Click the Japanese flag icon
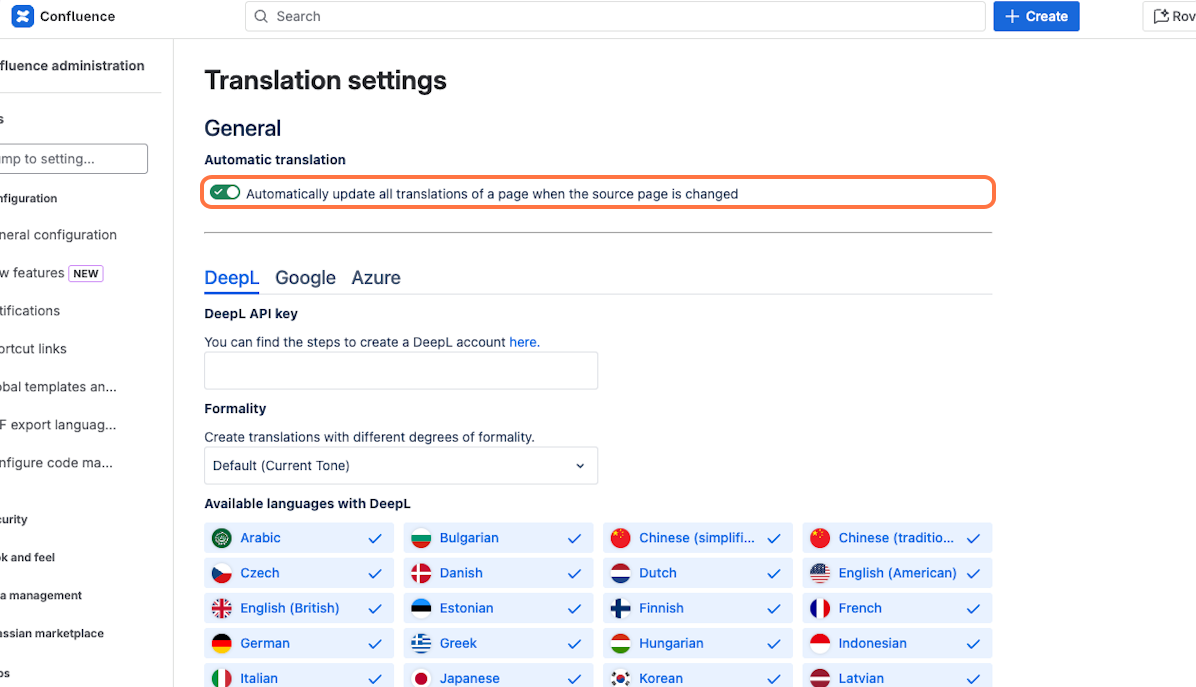Image resolution: width=1196 pixels, height=687 pixels. pyautogui.click(x=421, y=679)
